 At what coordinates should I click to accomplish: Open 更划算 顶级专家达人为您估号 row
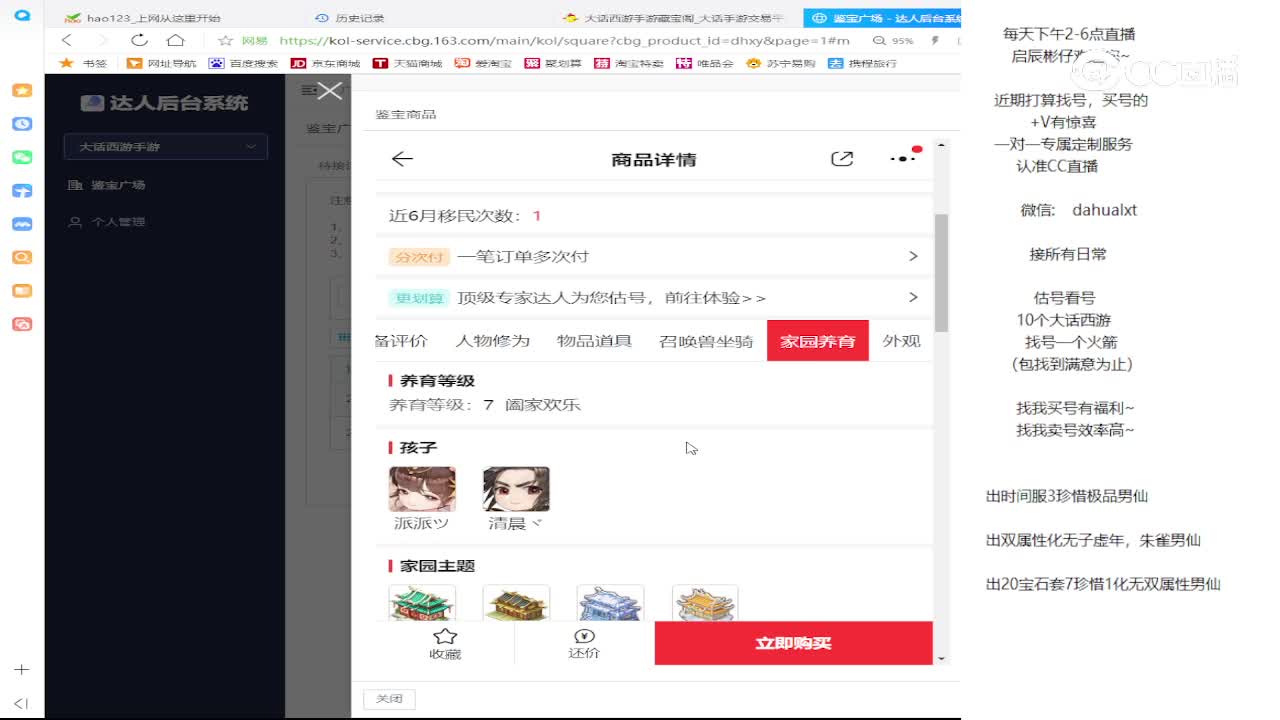pos(654,297)
